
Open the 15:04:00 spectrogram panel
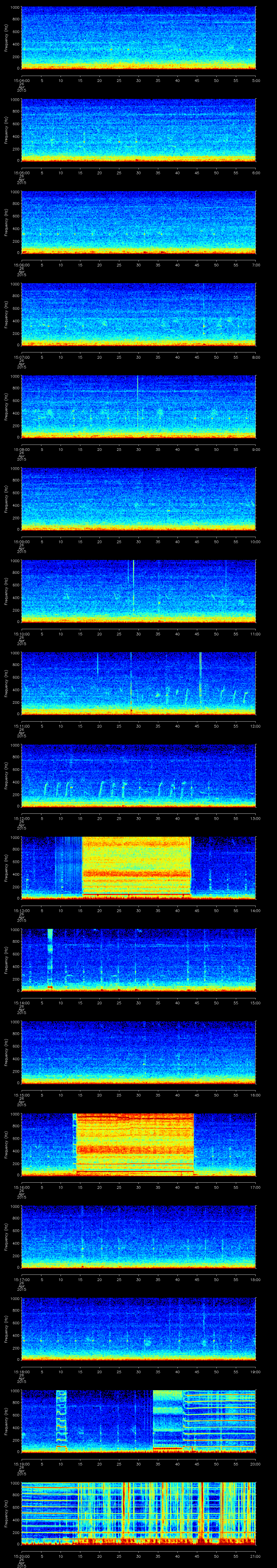[x=138, y=38]
